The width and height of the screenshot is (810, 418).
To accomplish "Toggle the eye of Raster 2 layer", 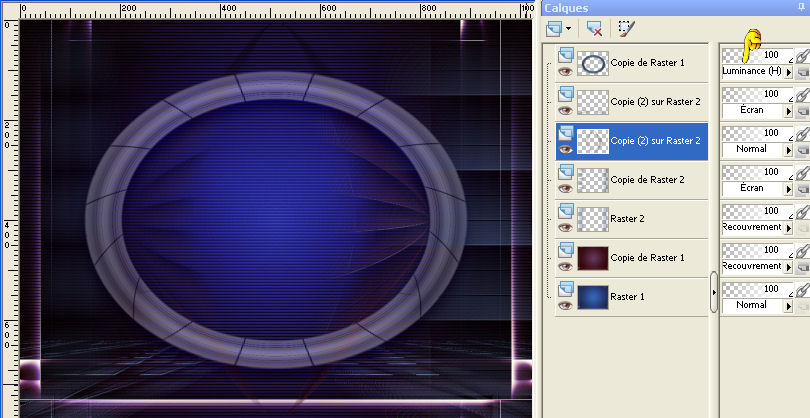I will [566, 227].
